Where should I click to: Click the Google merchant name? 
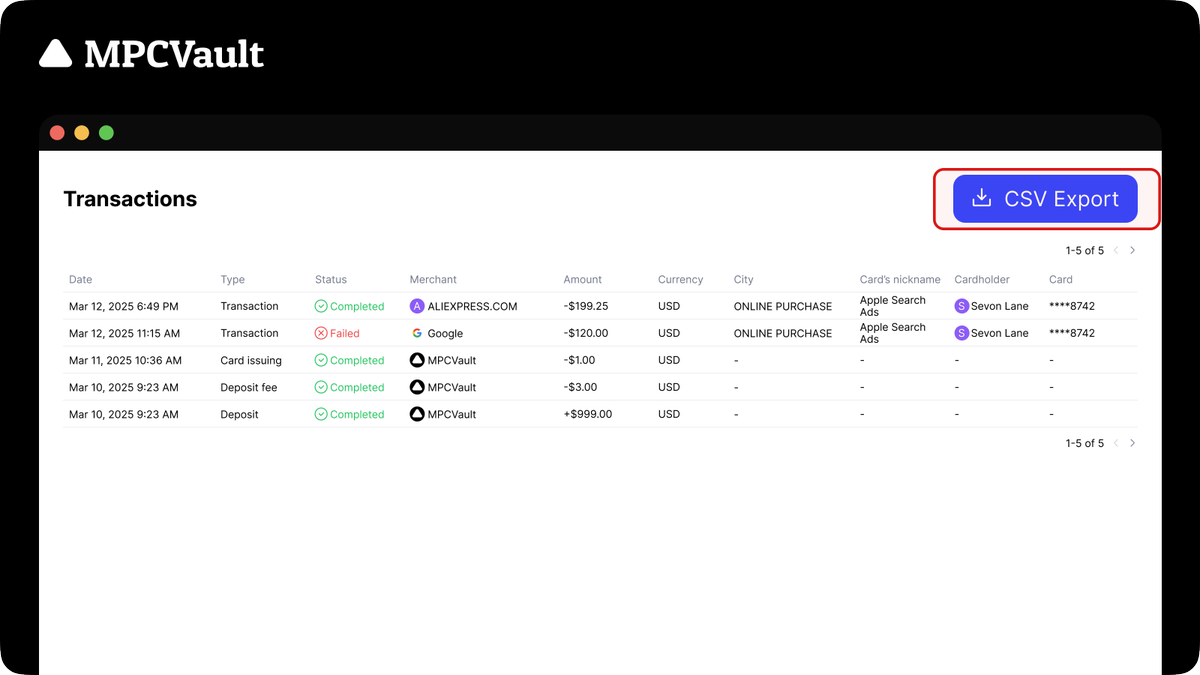(x=446, y=333)
